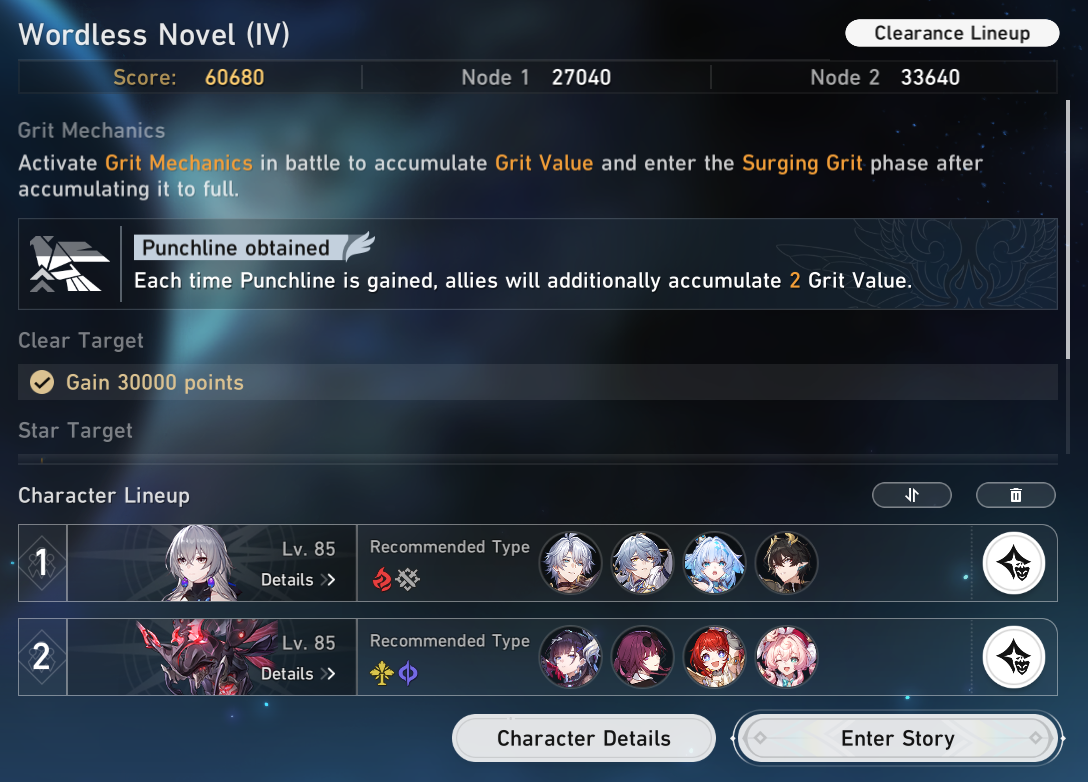Click the vertical scrollbar on the right
Screen dimensions: 1088x782
tap(1068, 230)
